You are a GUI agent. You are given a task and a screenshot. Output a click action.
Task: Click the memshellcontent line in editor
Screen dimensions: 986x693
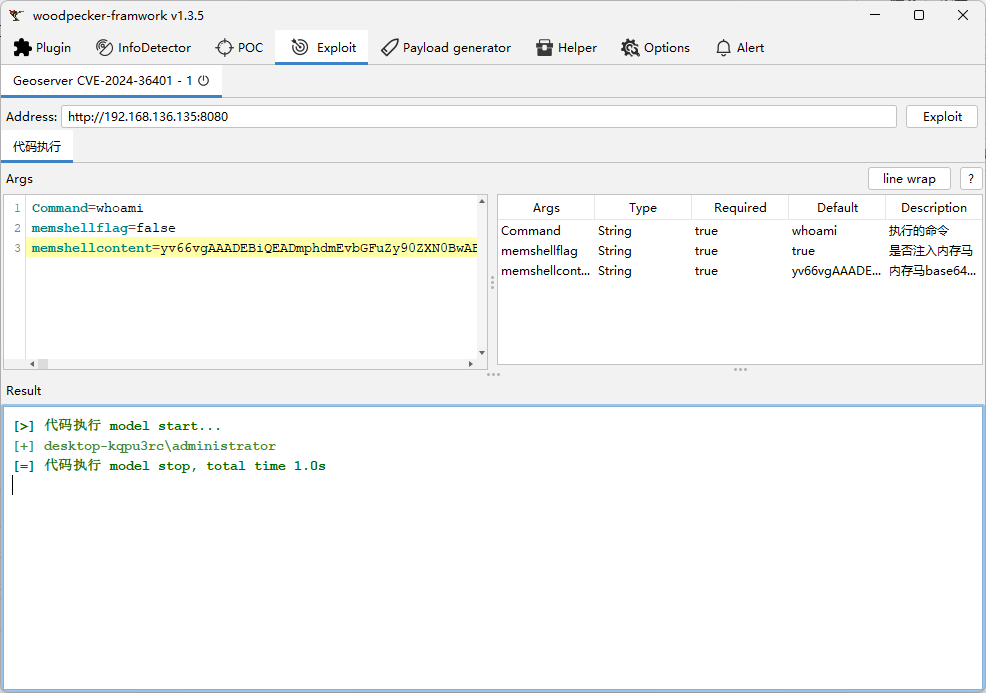pyautogui.click(x=250, y=248)
